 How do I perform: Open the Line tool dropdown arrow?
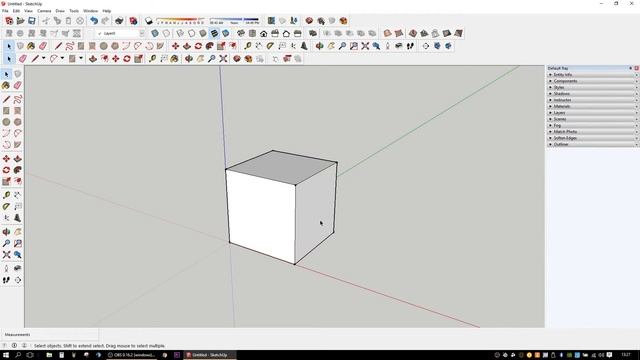click(43, 58)
